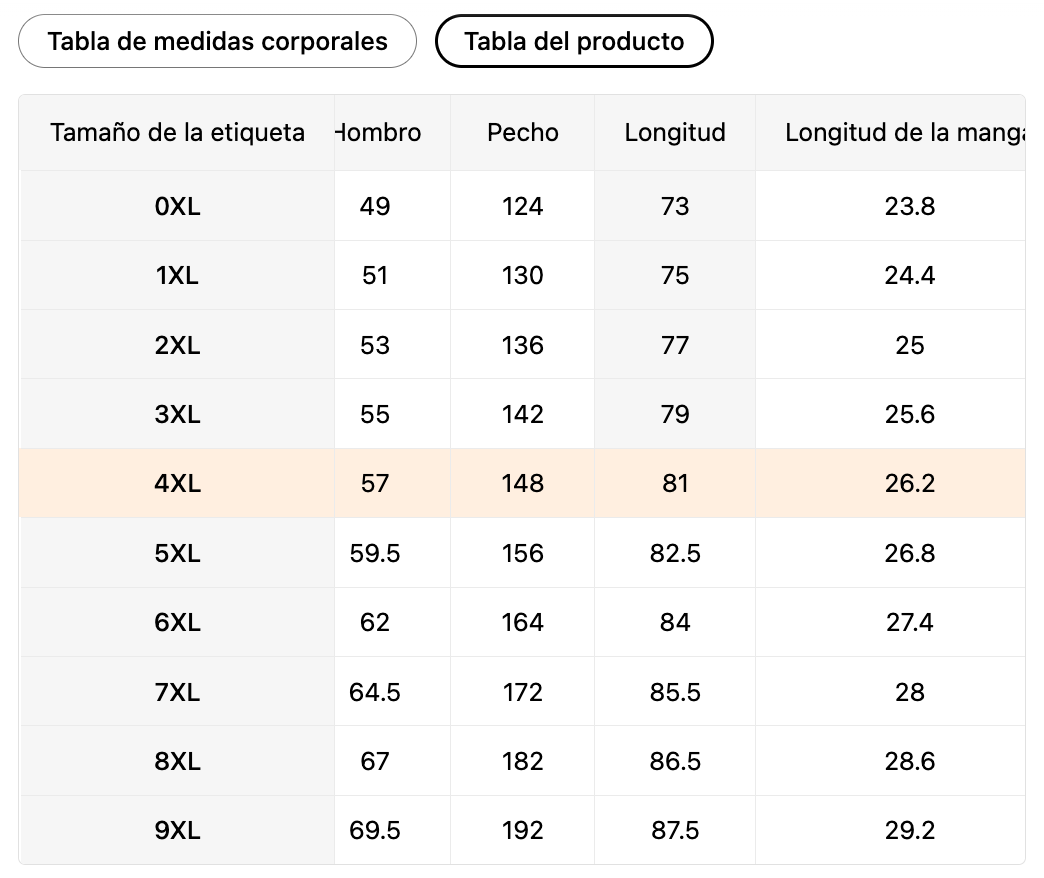Switch to Tabla de medidas corporales tab
The image size is (1044, 878).
coord(217,41)
